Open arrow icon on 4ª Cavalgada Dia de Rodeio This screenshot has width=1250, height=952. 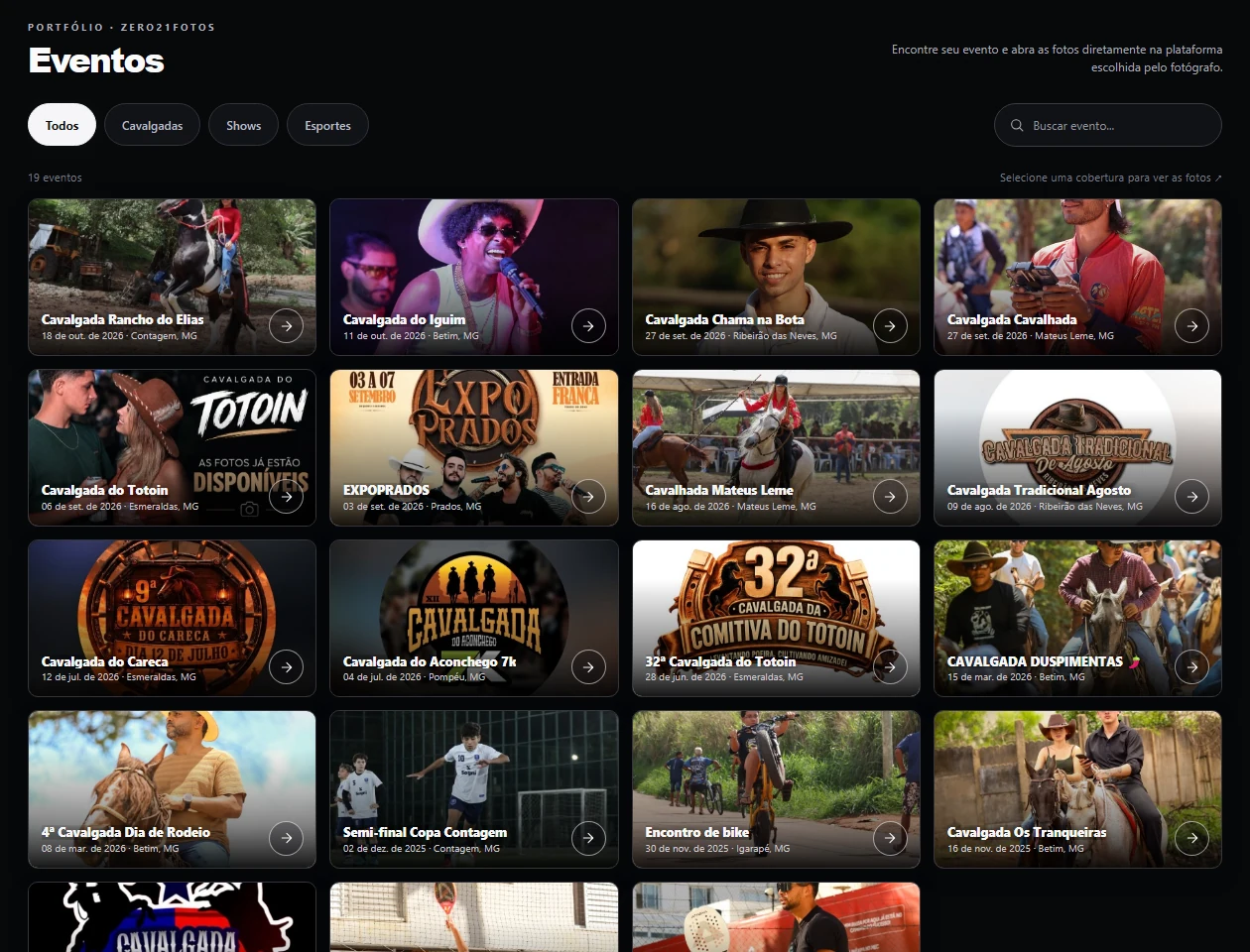[287, 838]
